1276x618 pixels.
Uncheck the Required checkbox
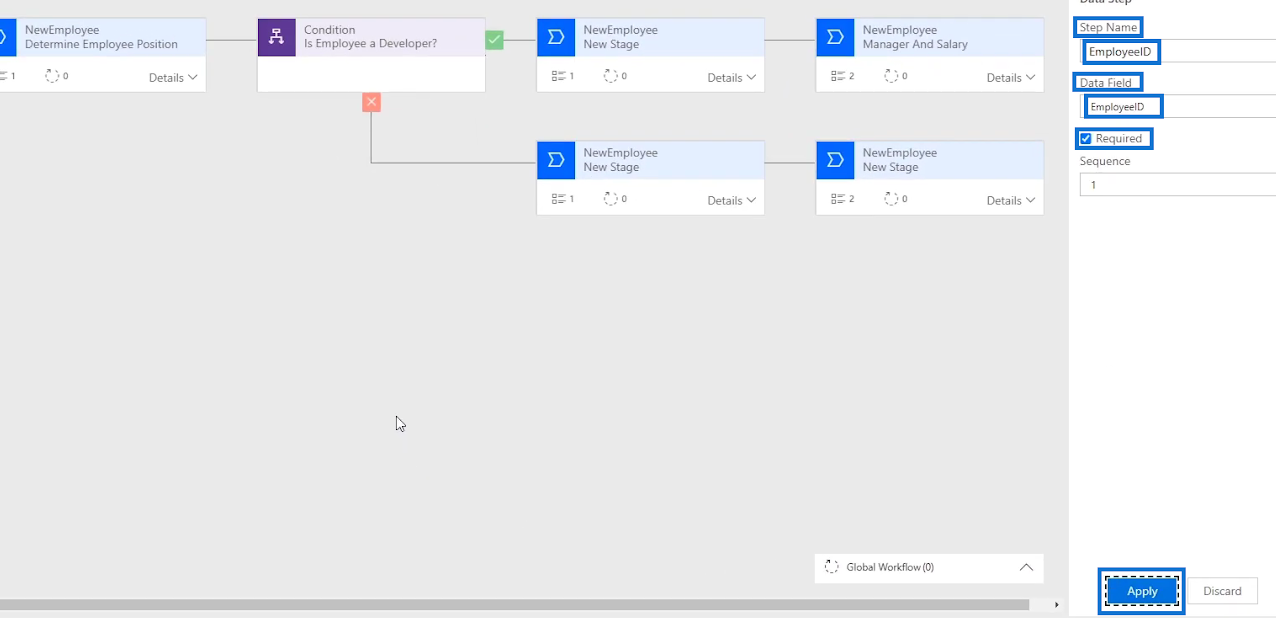click(1086, 139)
